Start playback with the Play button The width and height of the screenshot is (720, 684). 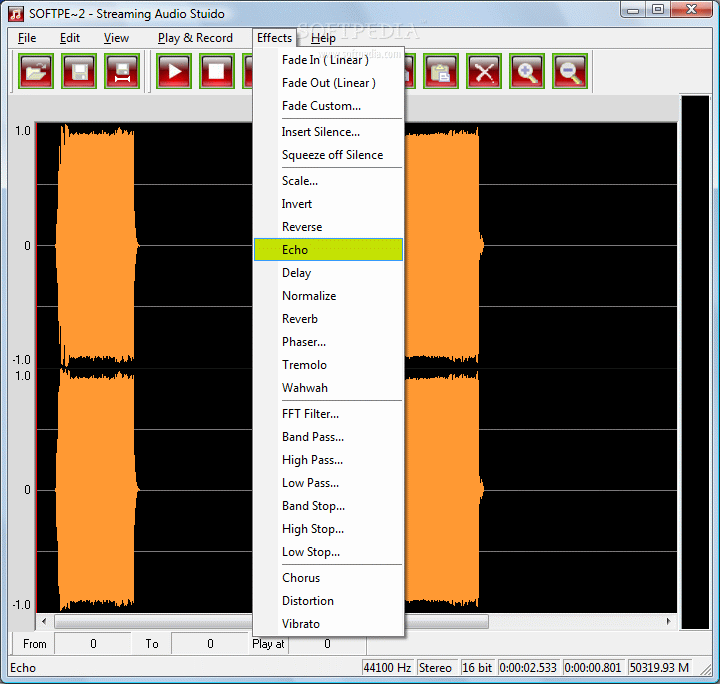[174, 71]
